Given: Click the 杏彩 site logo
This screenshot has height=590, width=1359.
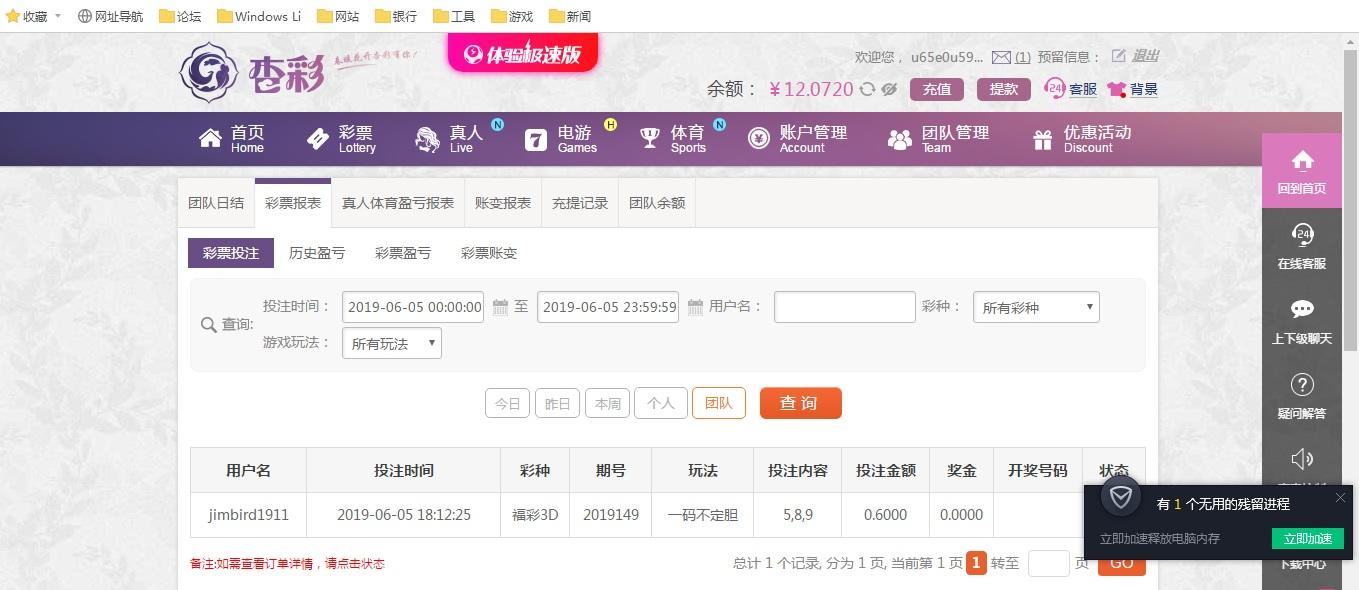Looking at the screenshot, I should (x=252, y=72).
